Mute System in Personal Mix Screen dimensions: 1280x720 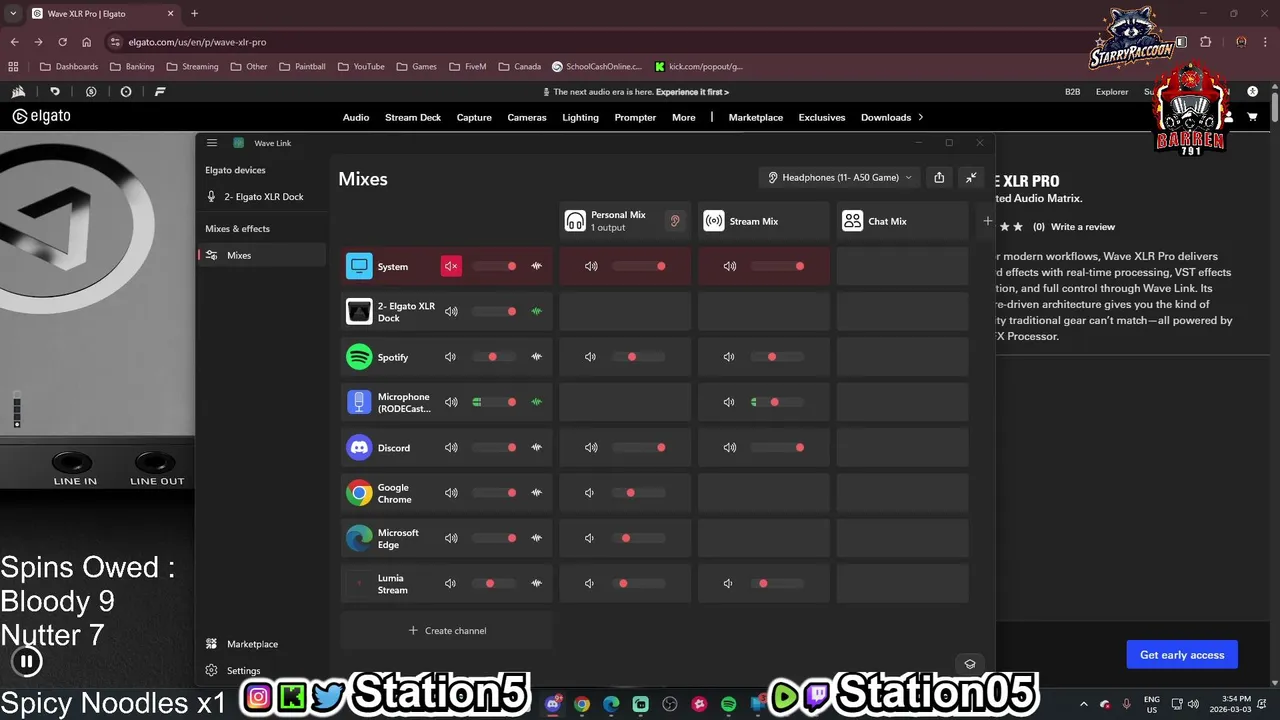pyautogui.click(x=591, y=266)
